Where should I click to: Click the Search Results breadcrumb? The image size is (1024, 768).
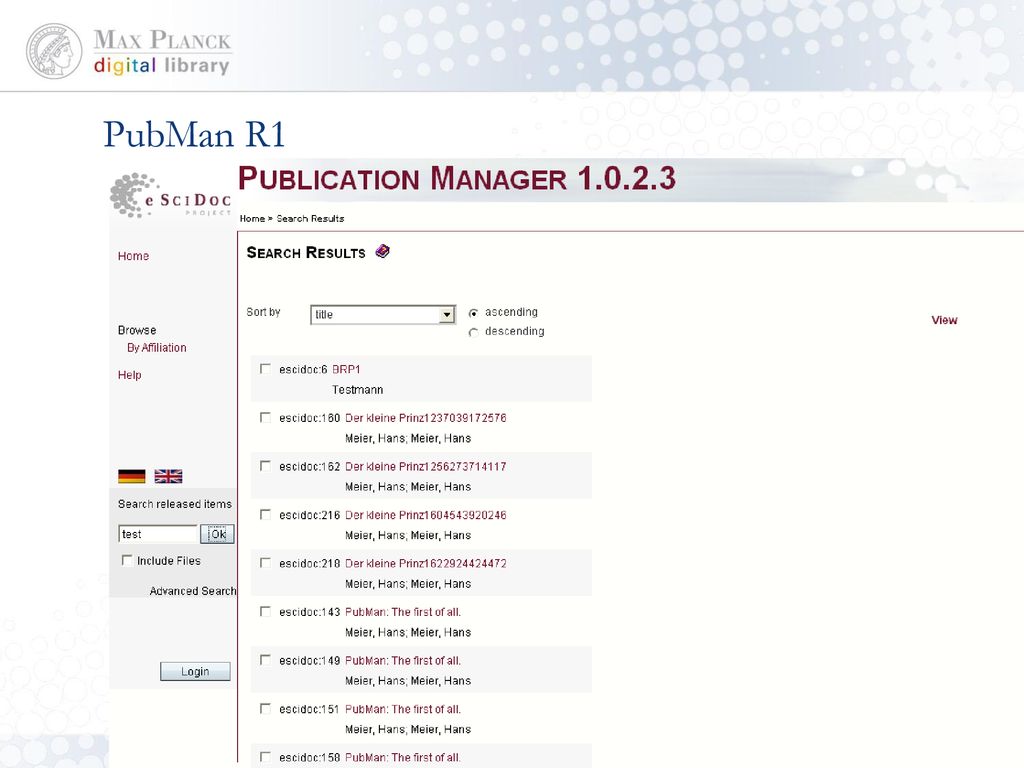point(310,219)
